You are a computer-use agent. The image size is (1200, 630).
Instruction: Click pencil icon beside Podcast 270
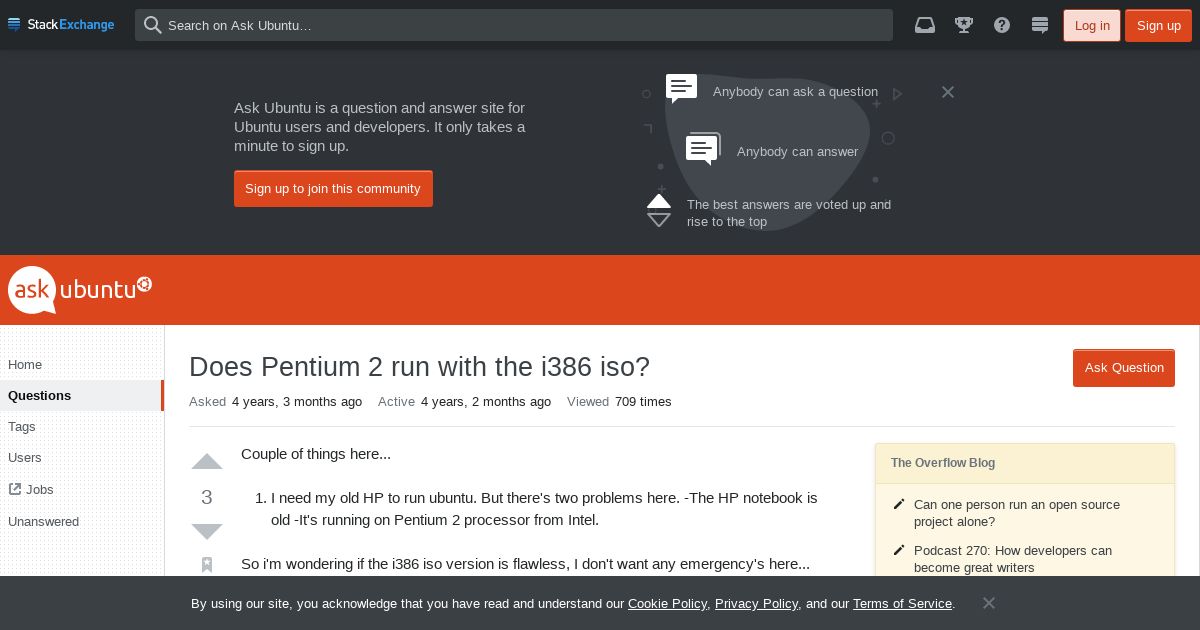click(x=899, y=551)
